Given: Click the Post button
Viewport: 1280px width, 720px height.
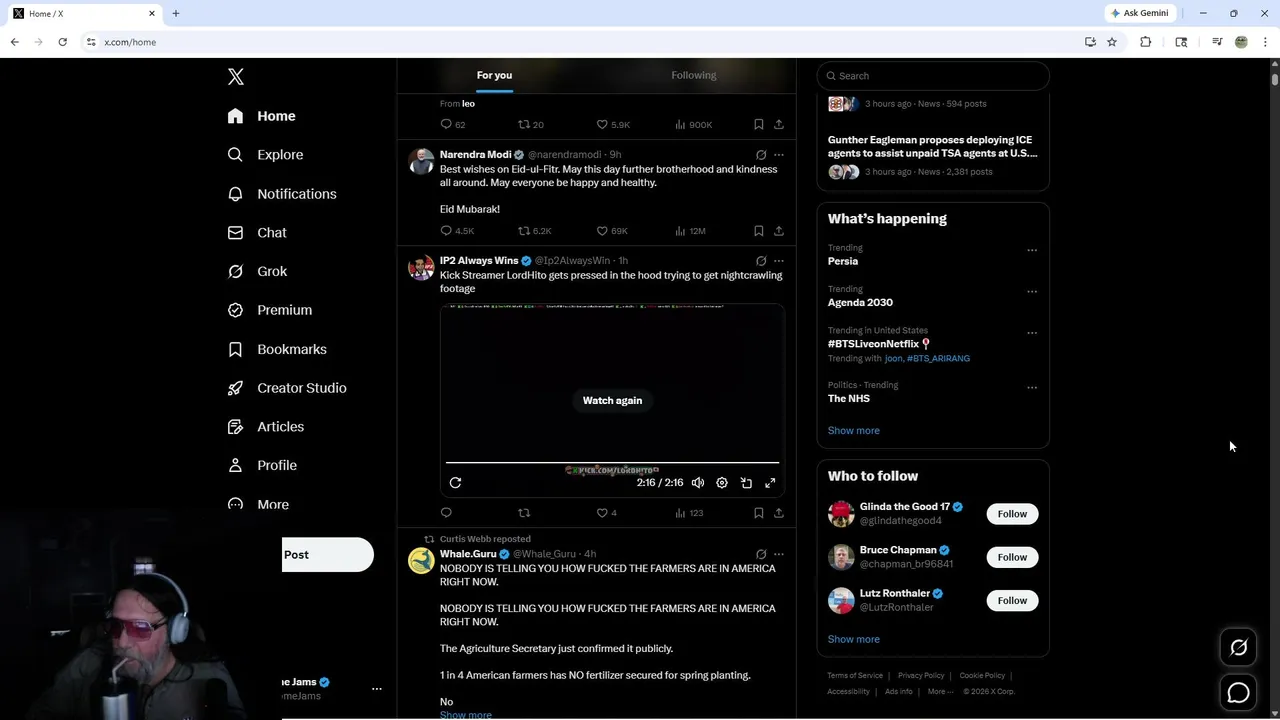Looking at the screenshot, I should (327, 555).
